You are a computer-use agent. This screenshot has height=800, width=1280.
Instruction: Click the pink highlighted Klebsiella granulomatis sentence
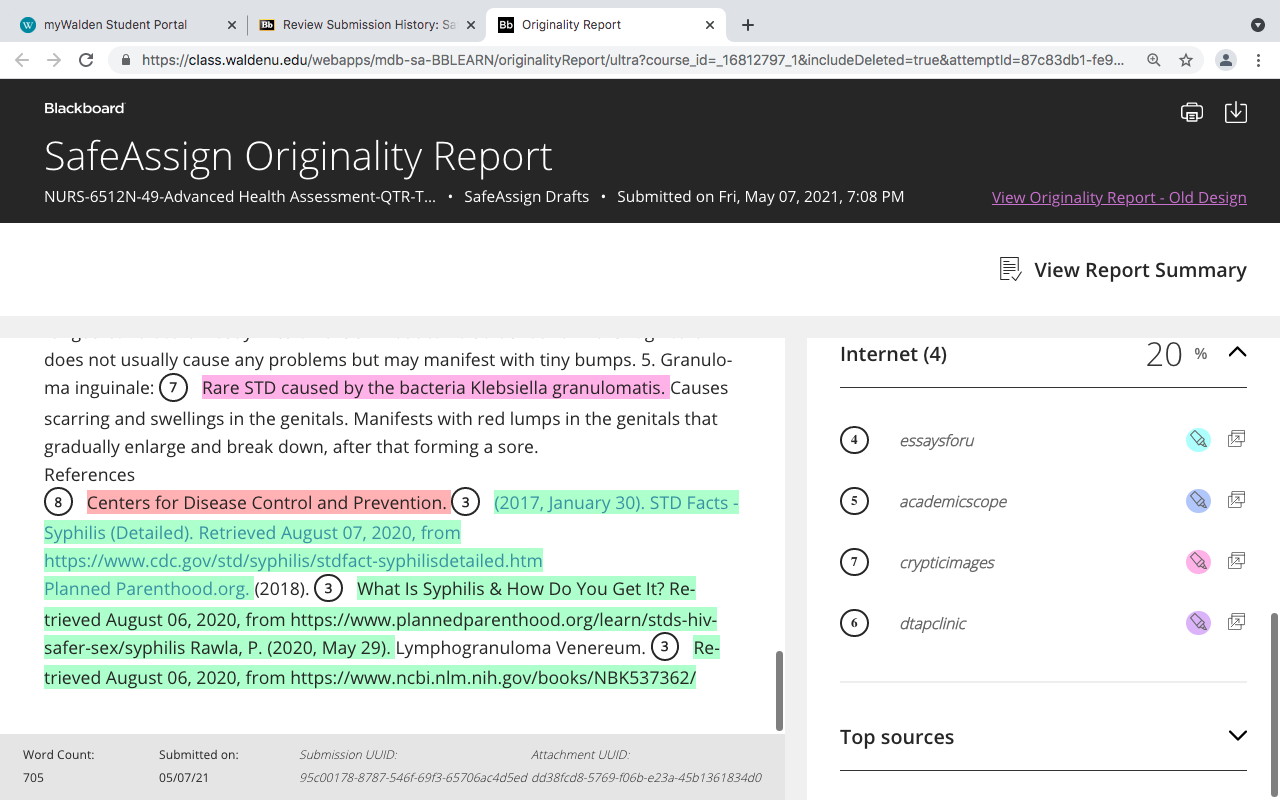pyautogui.click(x=435, y=388)
